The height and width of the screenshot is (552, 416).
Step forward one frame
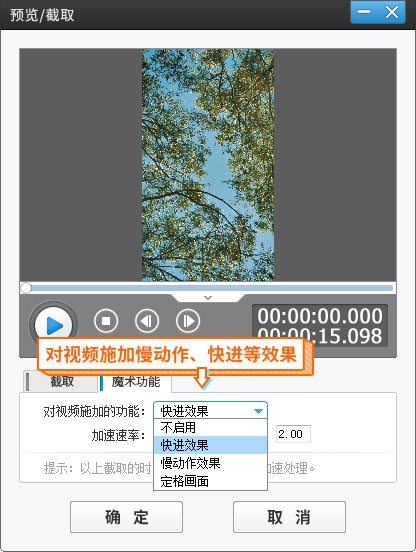tap(188, 321)
